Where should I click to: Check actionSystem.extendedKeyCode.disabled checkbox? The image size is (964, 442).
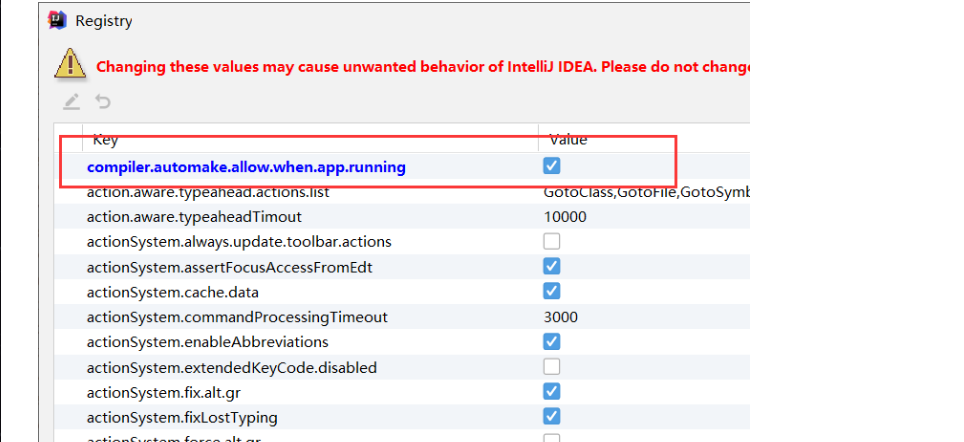coord(551,367)
